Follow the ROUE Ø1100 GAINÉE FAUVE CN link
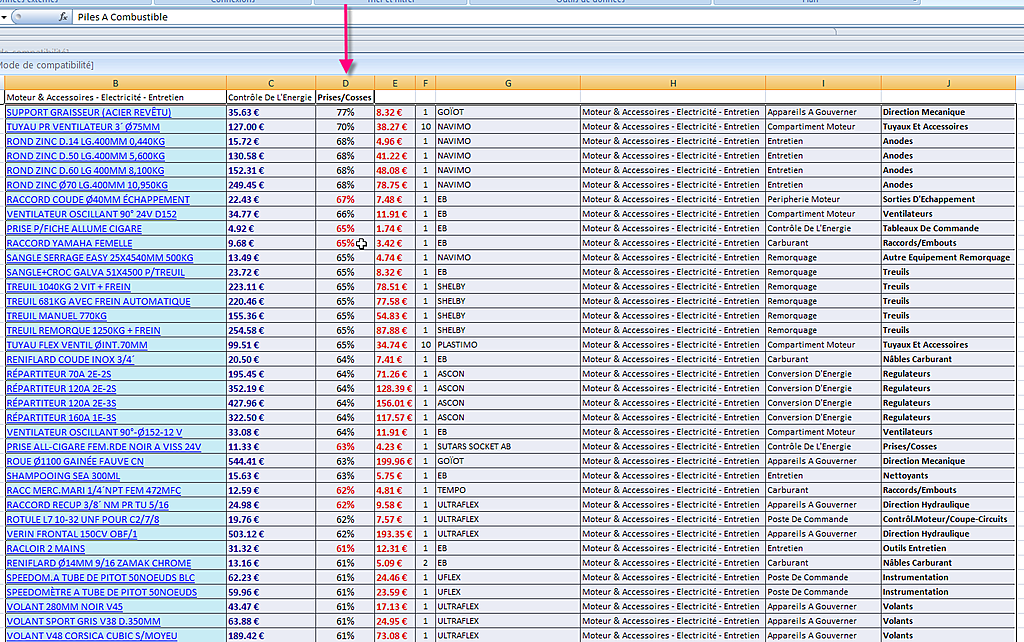 click(75, 461)
